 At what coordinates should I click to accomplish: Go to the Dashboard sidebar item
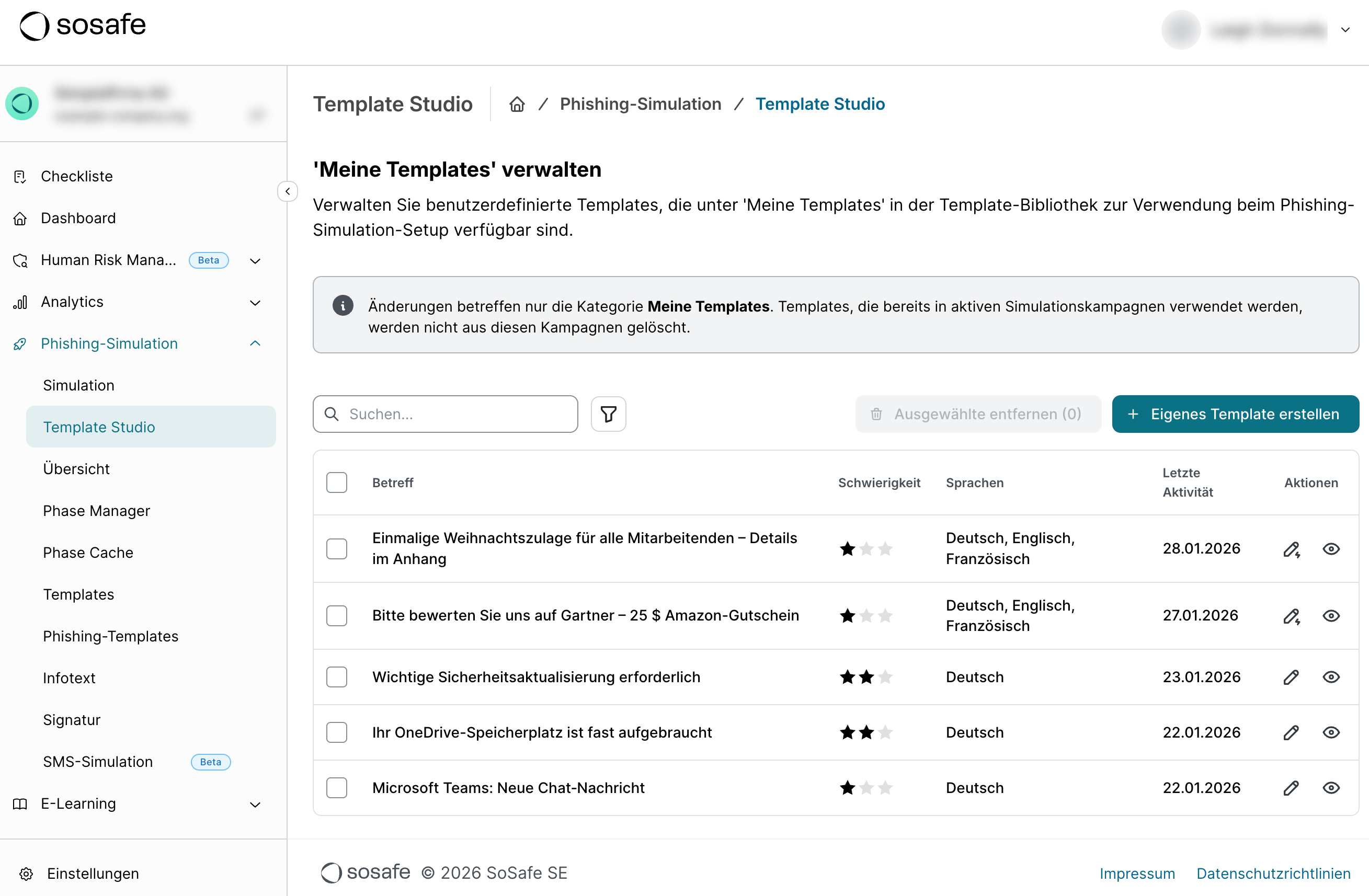(78, 219)
